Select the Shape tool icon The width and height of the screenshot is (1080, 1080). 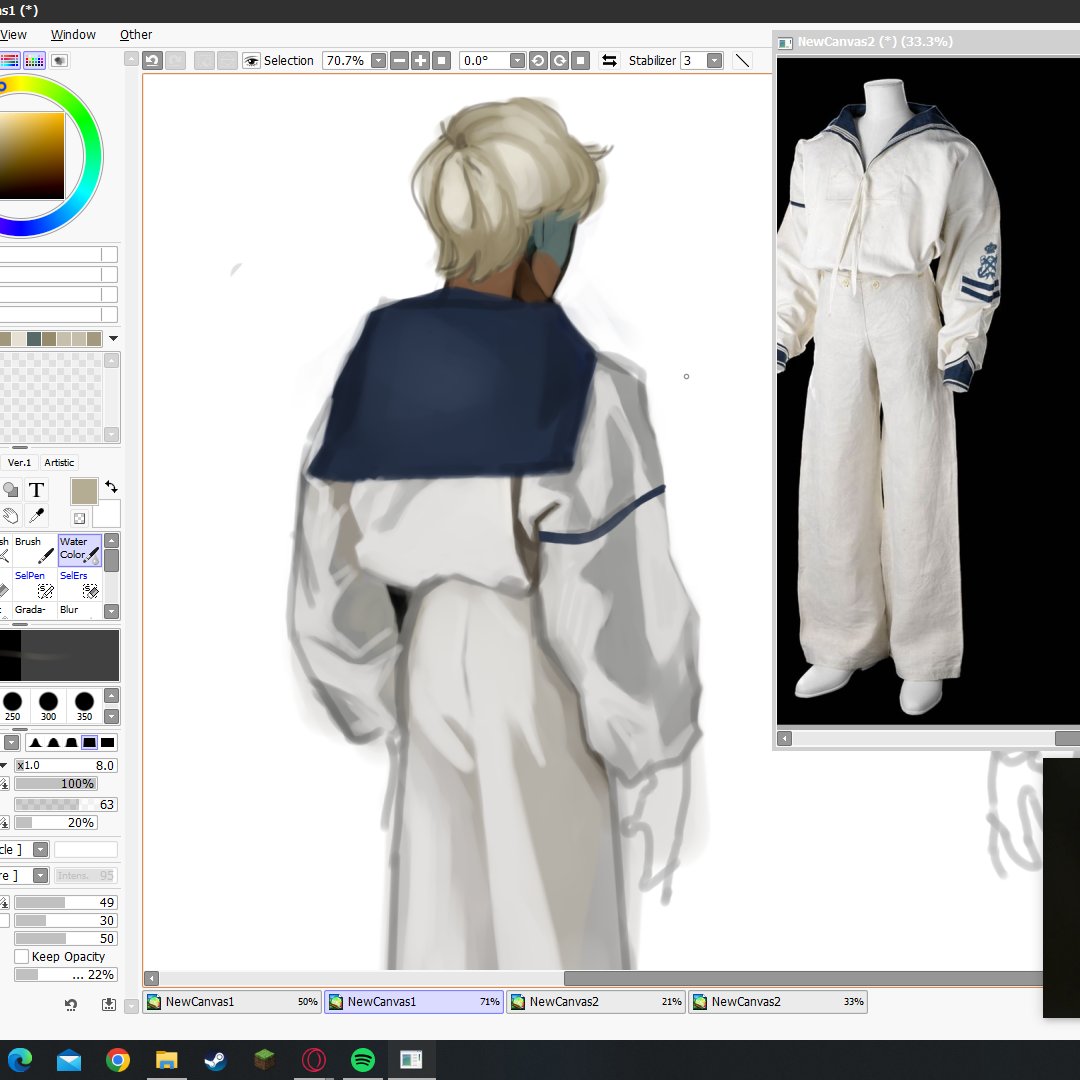[x=10, y=490]
